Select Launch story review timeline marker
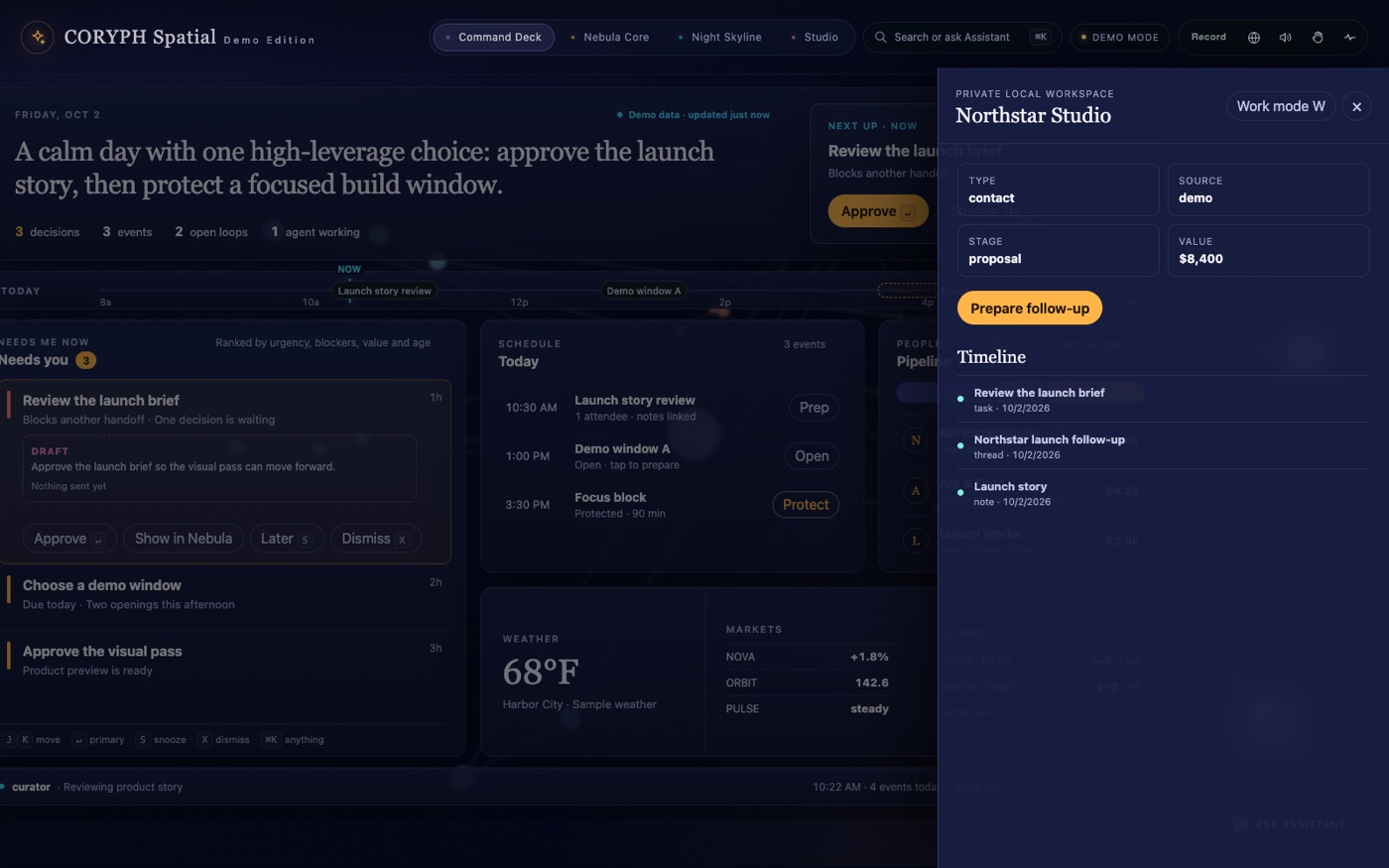Image resolution: width=1389 pixels, height=868 pixels. pos(384,291)
